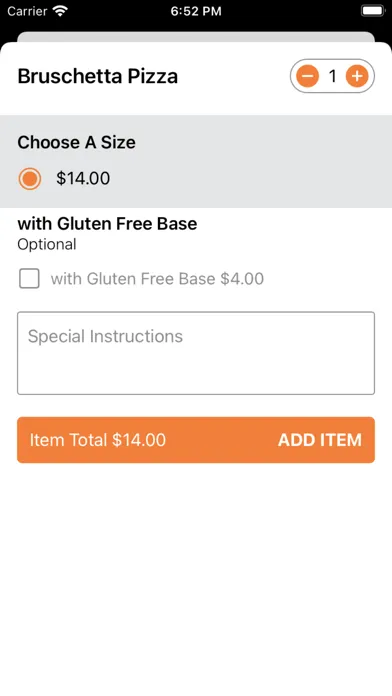The image size is (392, 696).
Task: Tap the 'with Gluten Free Base $4.00' option label
Action: point(157,279)
